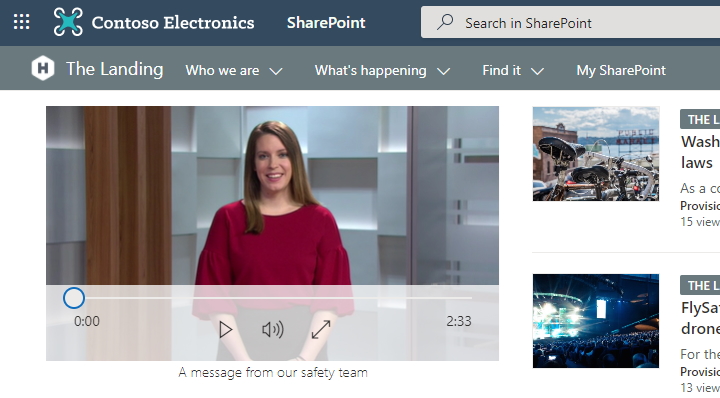This screenshot has width=720, height=398.
Task: Focus the Search in SharePoint box
Action: pyautogui.click(x=570, y=22)
